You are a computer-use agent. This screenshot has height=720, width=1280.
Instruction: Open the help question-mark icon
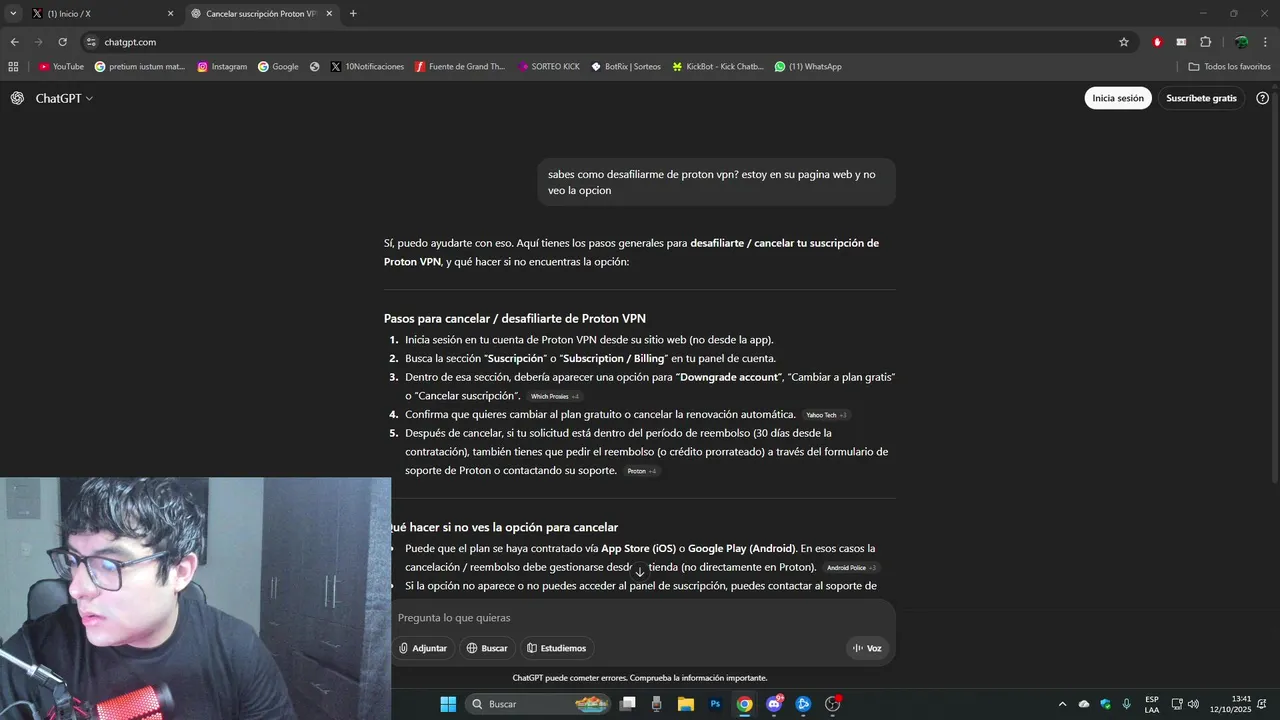coord(1262,98)
